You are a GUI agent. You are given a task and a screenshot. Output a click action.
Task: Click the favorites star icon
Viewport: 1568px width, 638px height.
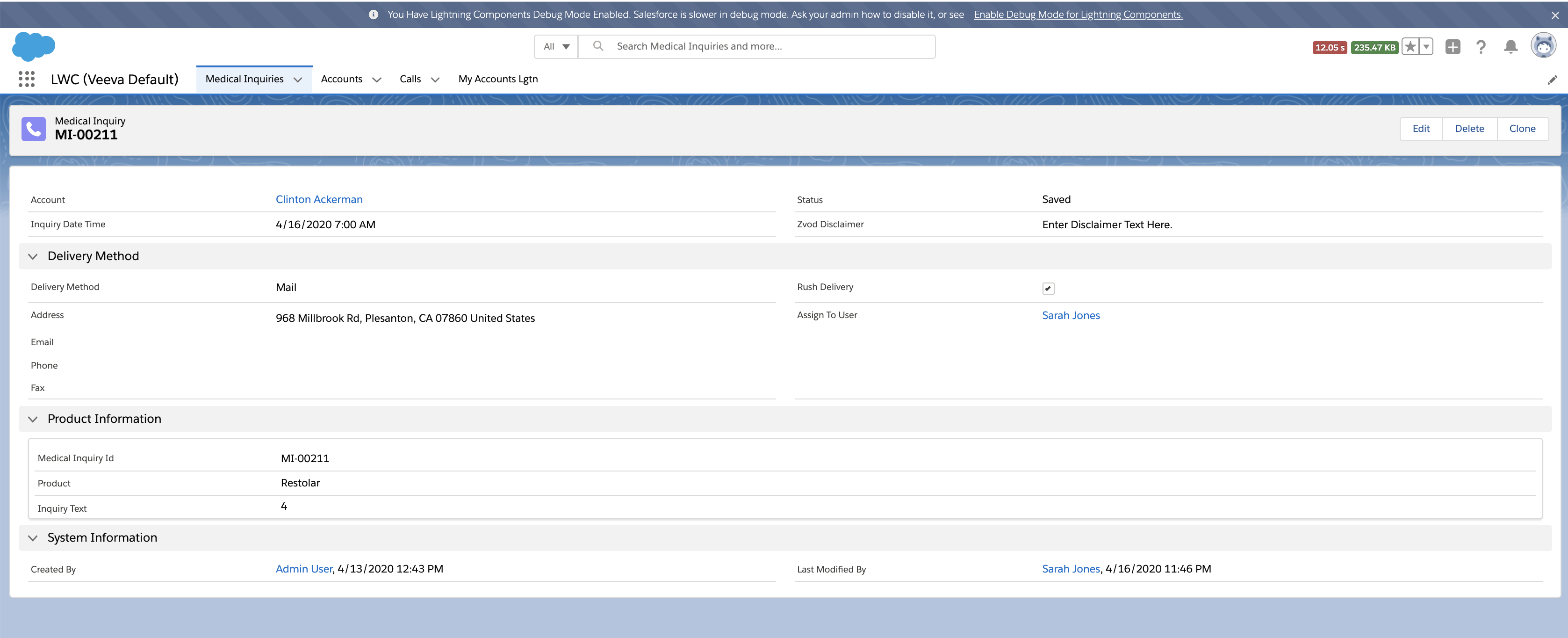click(x=1410, y=47)
